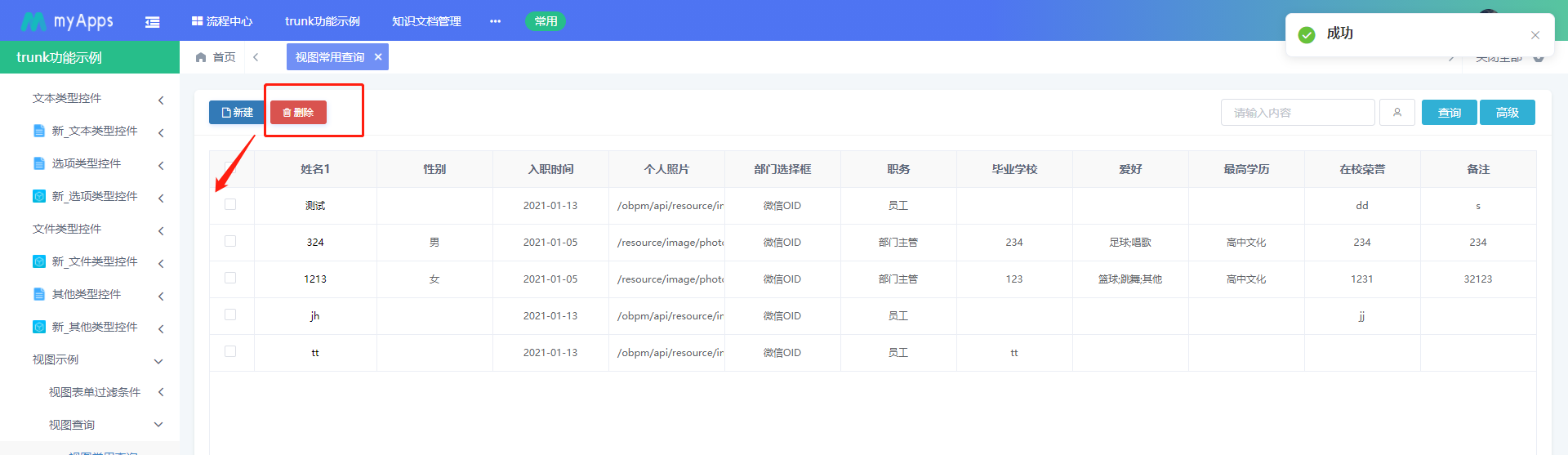
Task: Click the 新建 button
Action: point(237,113)
